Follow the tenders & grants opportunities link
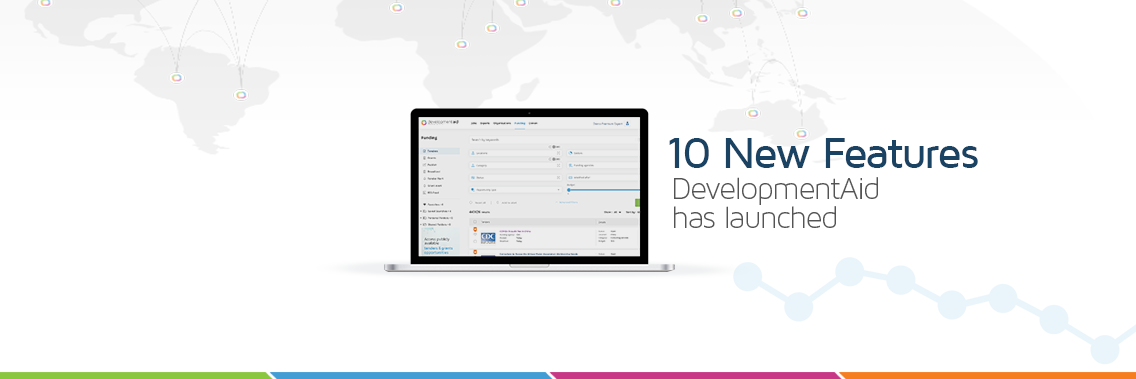 coord(439,250)
